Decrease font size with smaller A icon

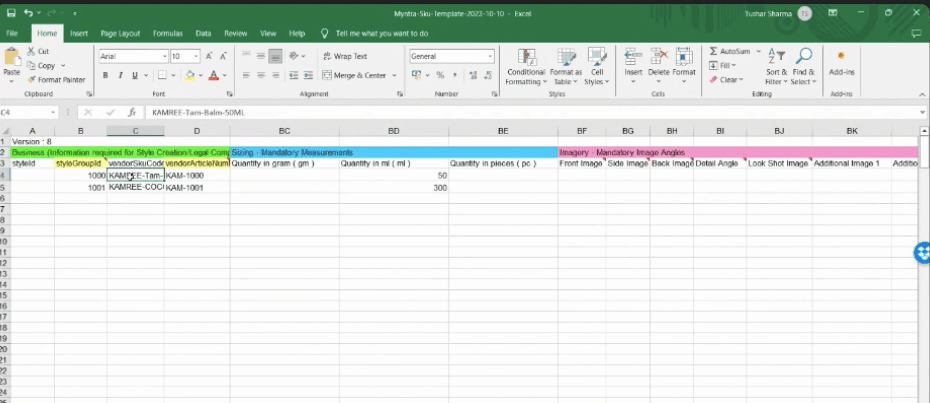[x=223, y=56]
